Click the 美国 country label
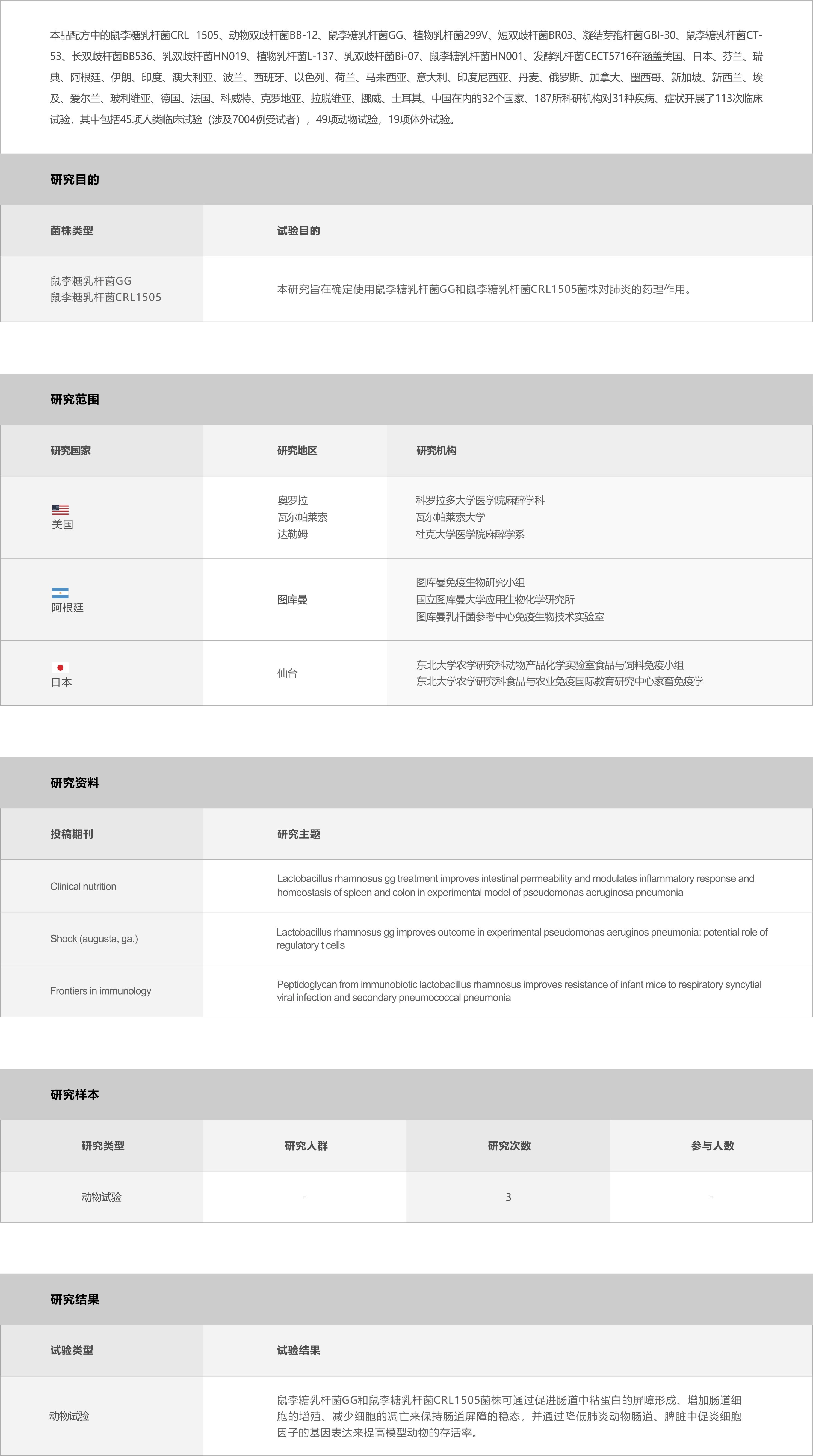813x1456 pixels. pos(62,525)
